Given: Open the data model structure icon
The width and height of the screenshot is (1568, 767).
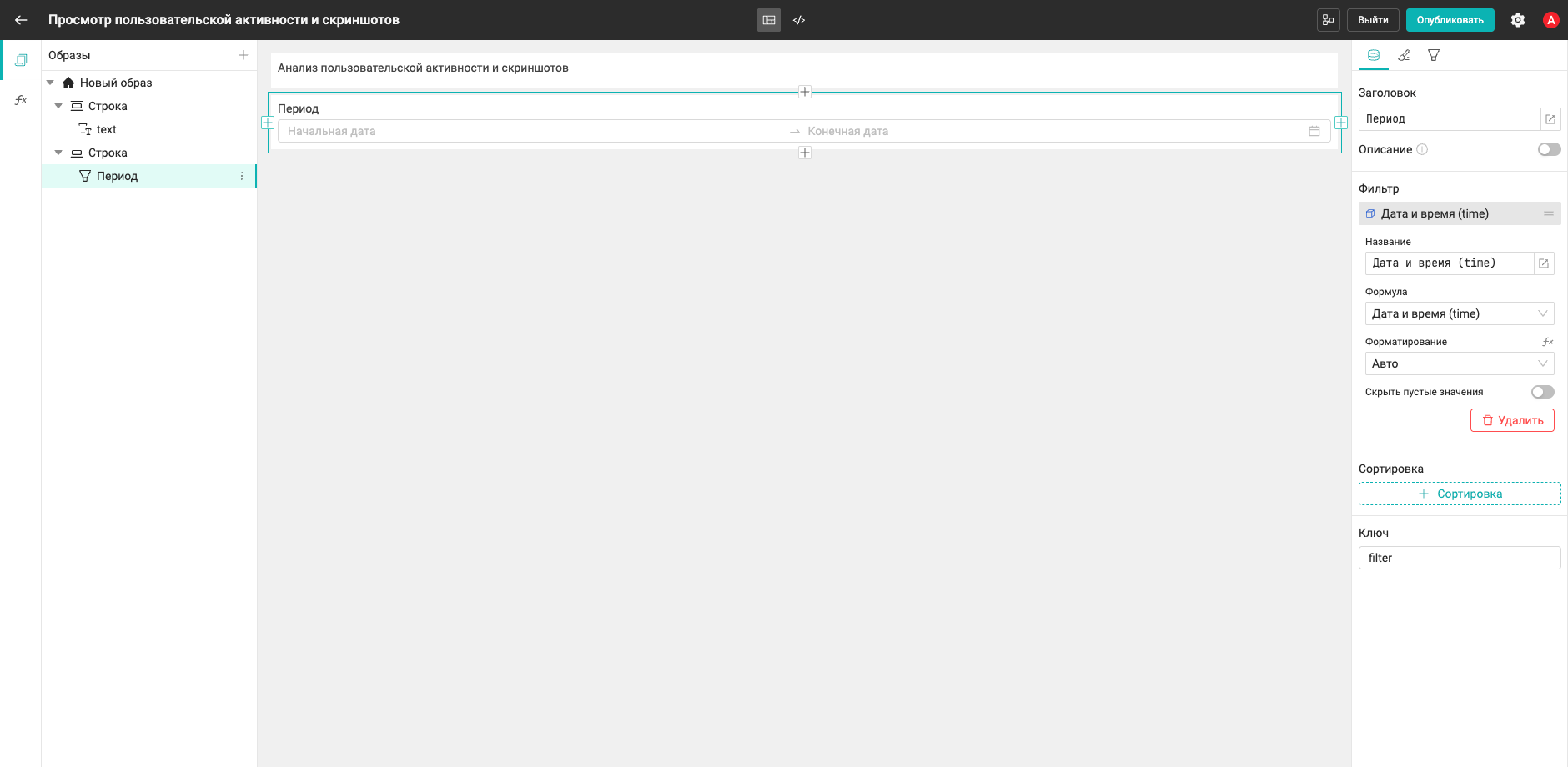Looking at the screenshot, I should [x=1329, y=20].
